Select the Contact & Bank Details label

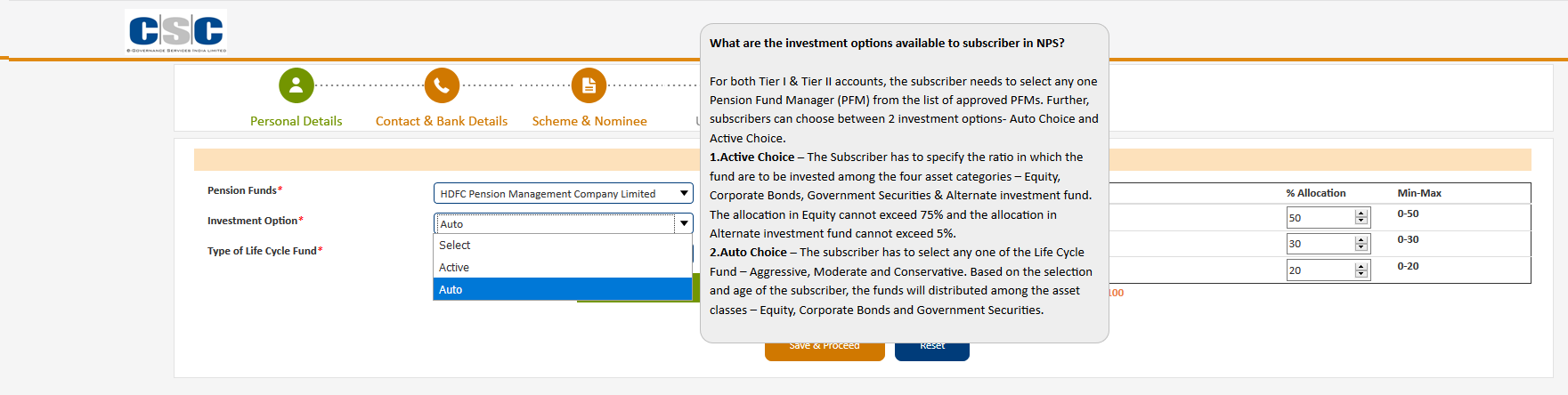pos(442,121)
